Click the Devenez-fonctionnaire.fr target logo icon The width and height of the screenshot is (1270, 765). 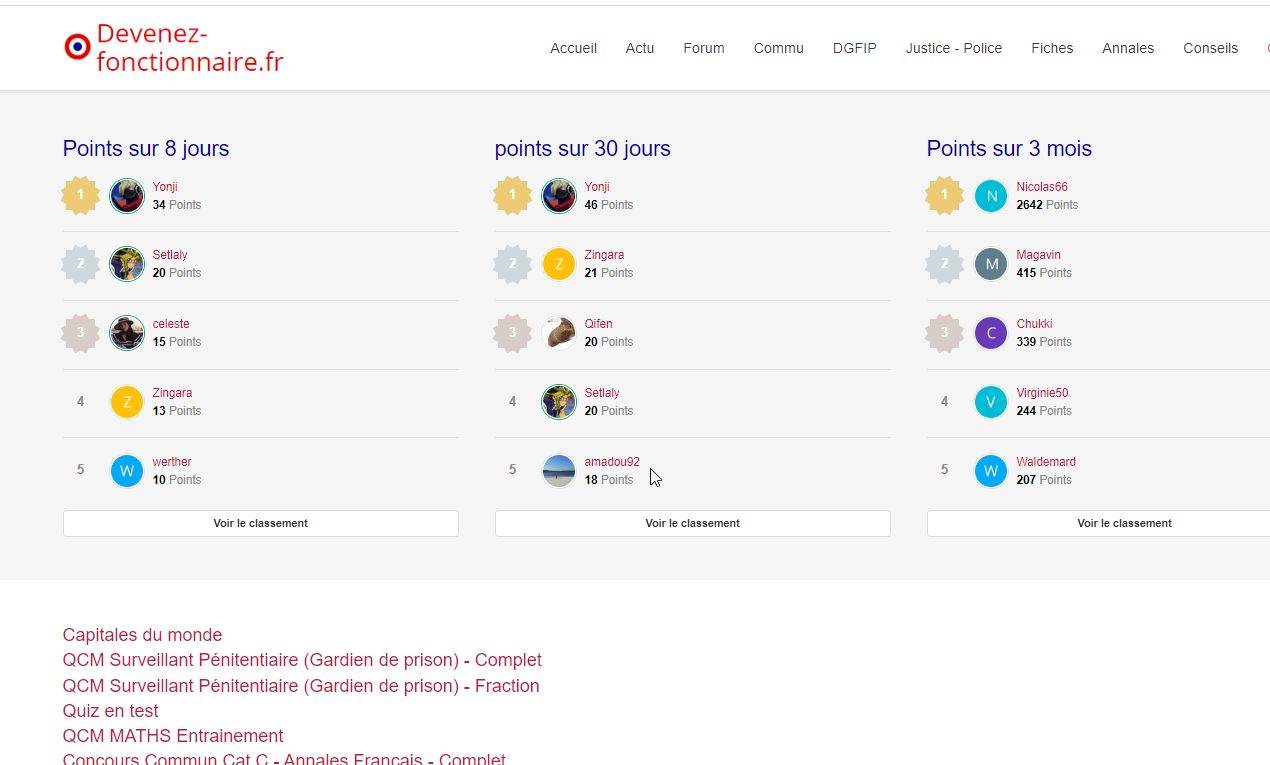pyautogui.click(x=77, y=47)
